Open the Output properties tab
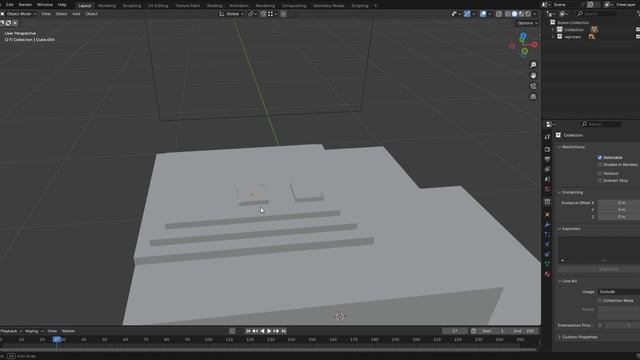 point(547,159)
